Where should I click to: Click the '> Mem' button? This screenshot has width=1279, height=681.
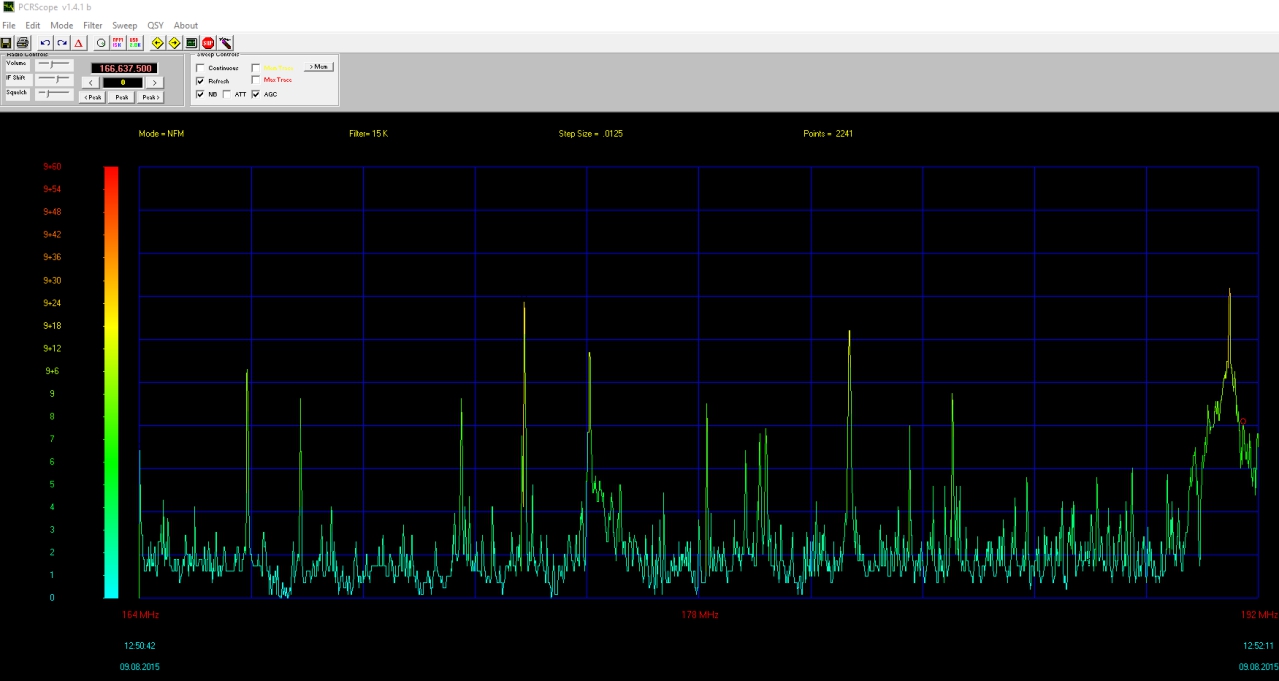click(x=318, y=66)
